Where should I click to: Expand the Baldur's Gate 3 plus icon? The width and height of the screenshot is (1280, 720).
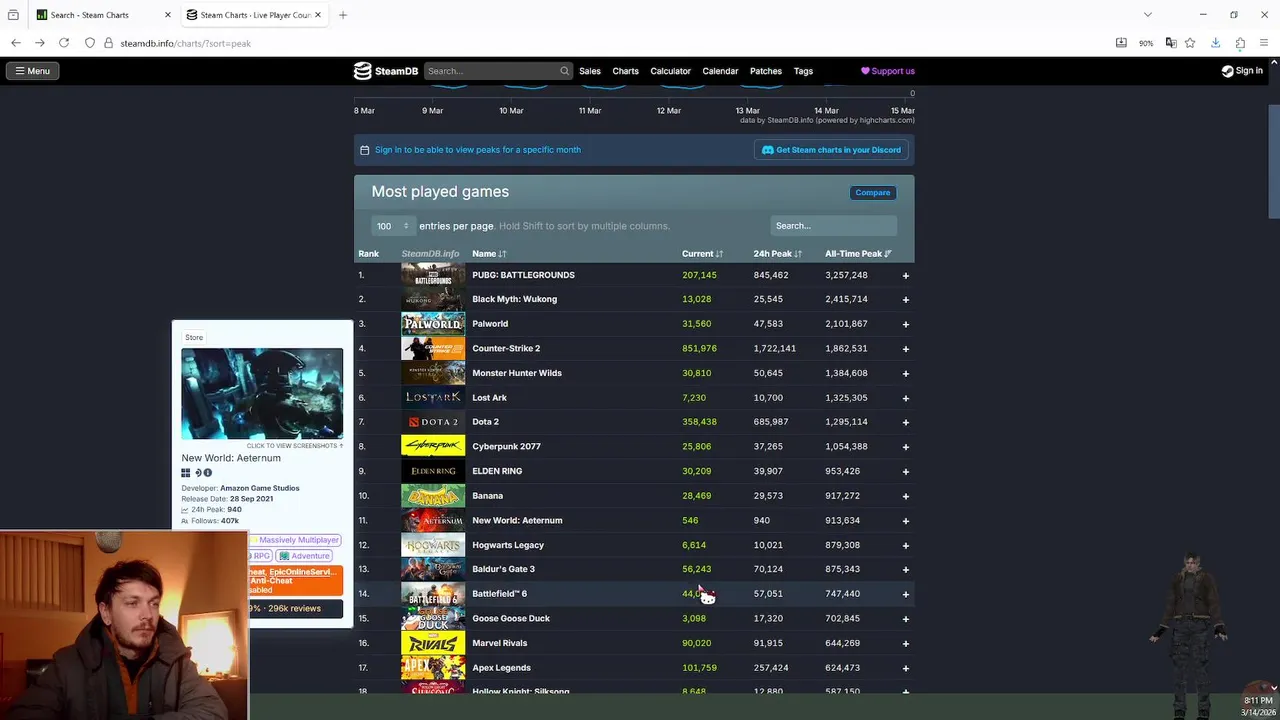pyautogui.click(x=905, y=569)
